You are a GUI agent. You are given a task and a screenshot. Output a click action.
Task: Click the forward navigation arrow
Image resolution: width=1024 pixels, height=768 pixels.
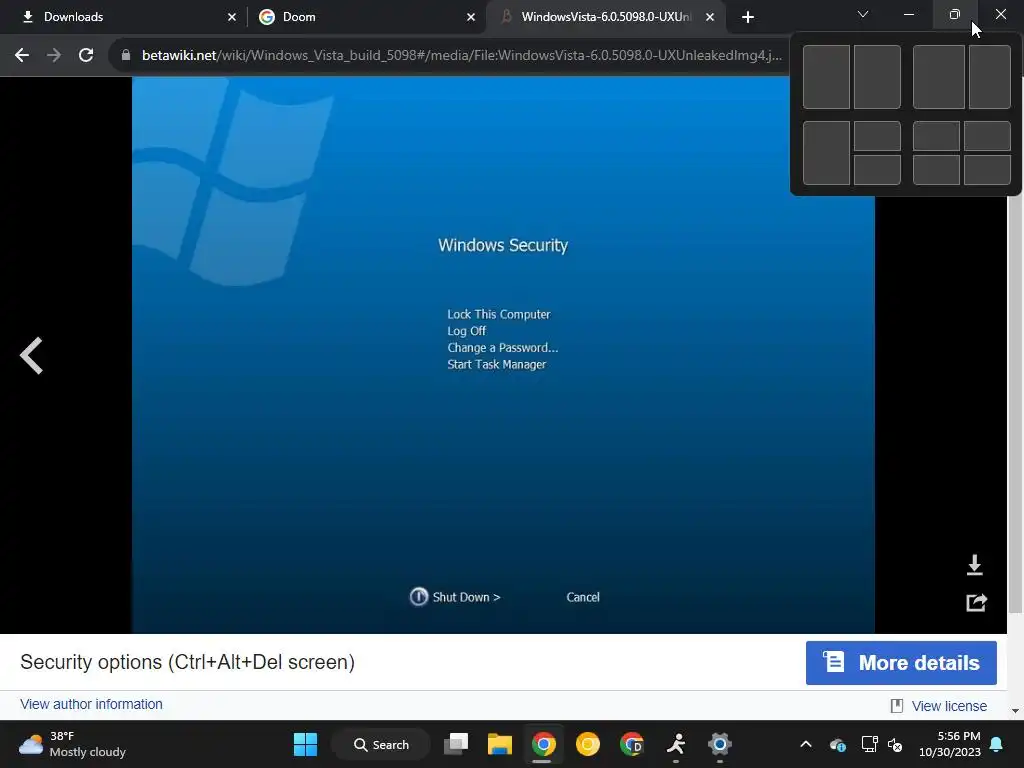[54, 56]
